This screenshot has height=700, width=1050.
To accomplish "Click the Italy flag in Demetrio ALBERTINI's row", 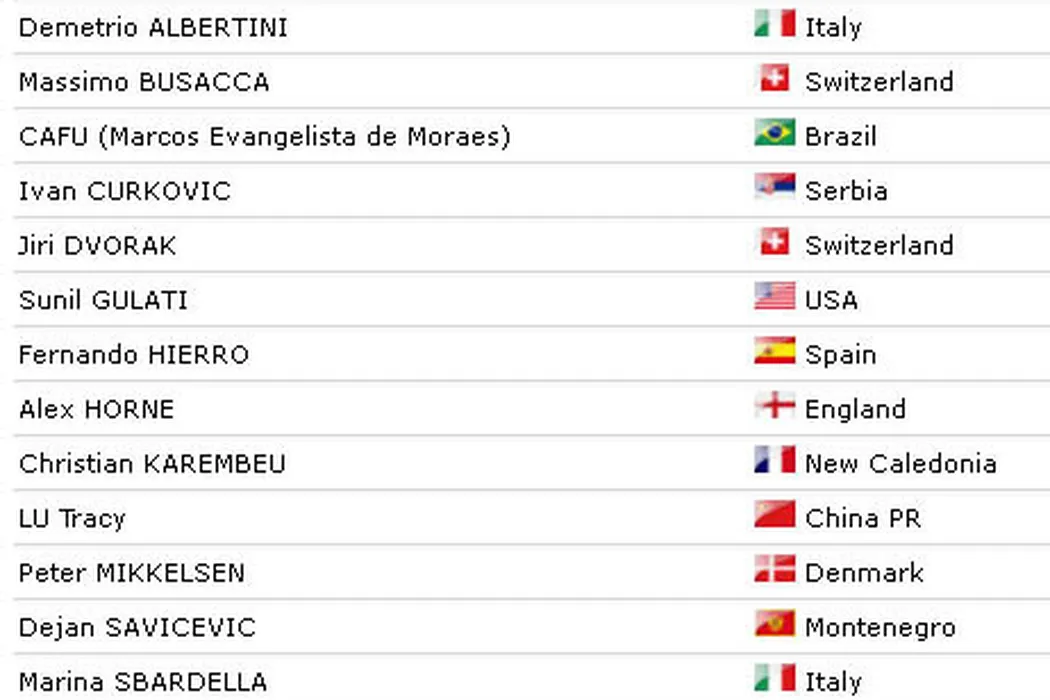I will click(774, 24).
